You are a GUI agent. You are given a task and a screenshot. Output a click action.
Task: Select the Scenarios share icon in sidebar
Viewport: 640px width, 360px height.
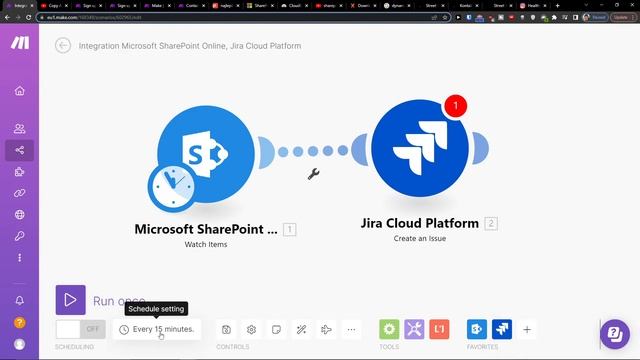(x=20, y=150)
